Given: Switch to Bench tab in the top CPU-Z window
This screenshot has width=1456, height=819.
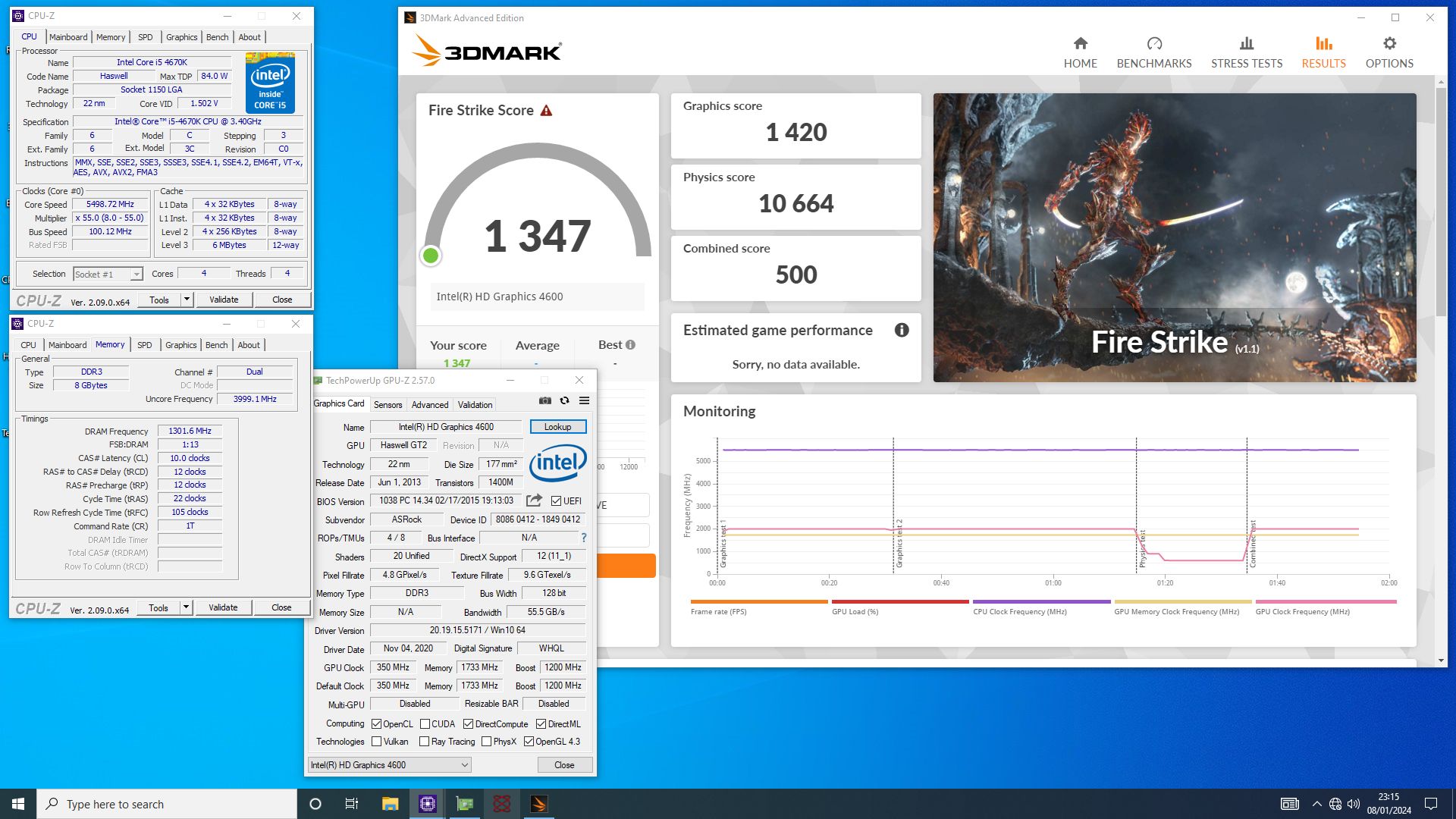Looking at the screenshot, I should (x=218, y=37).
